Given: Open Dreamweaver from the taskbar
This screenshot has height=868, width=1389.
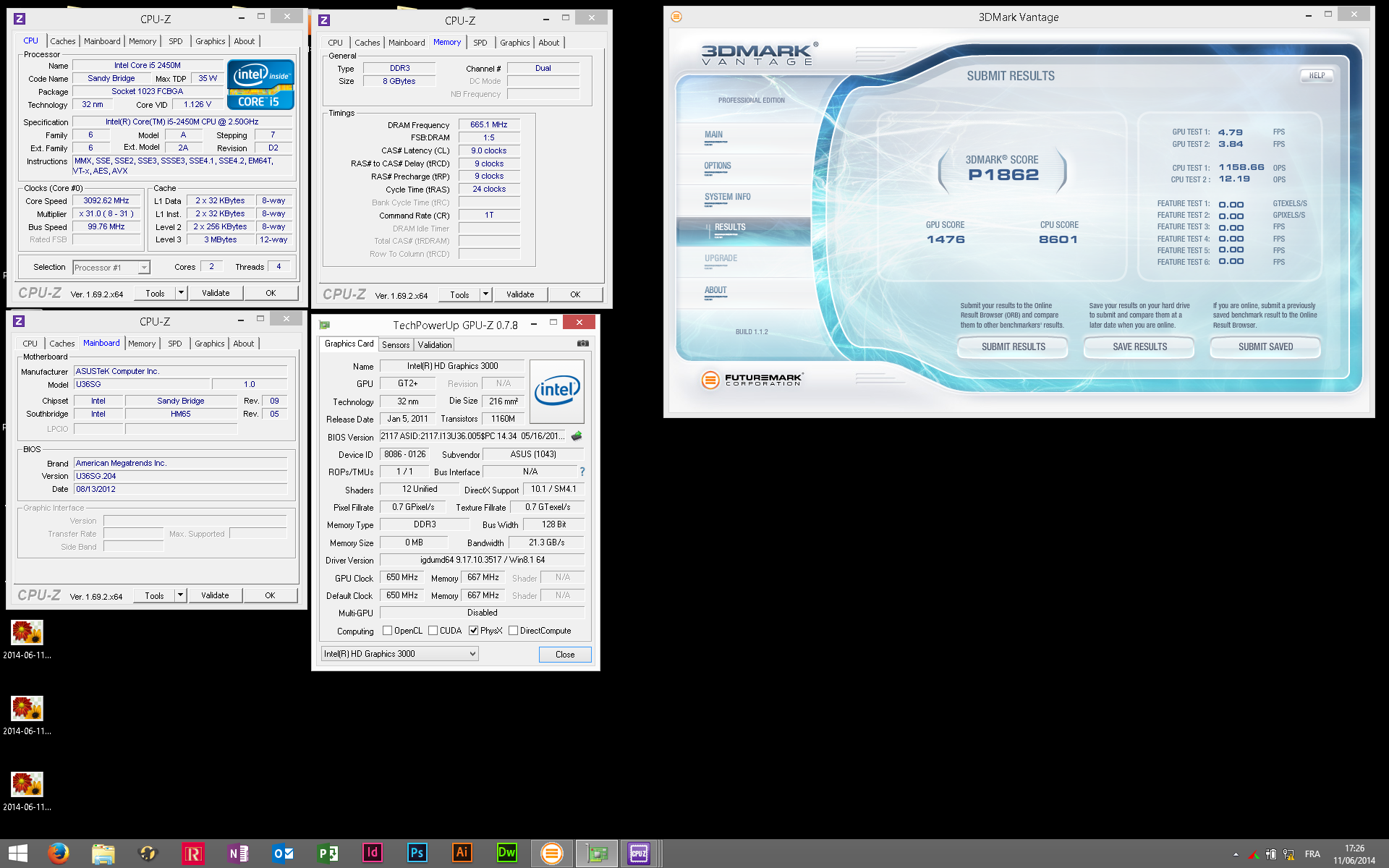Looking at the screenshot, I should point(507,853).
